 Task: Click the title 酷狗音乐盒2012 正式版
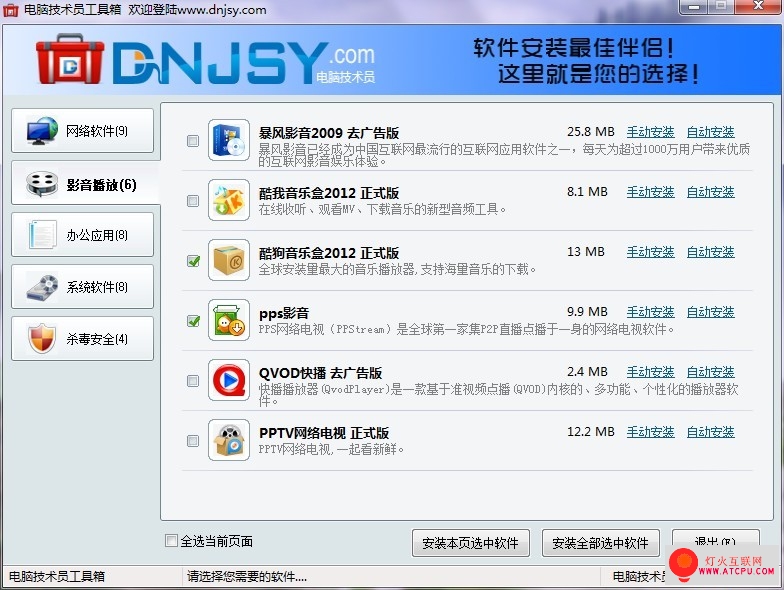328,253
